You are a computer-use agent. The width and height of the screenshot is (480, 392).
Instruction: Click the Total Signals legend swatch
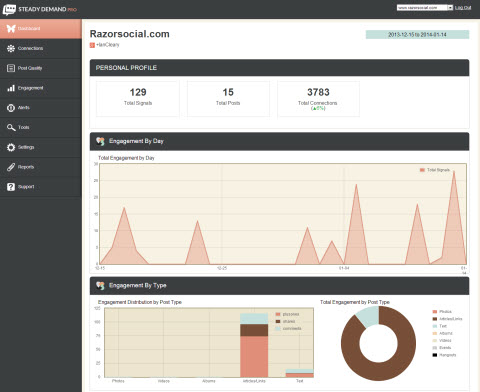click(x=422, y=170)
